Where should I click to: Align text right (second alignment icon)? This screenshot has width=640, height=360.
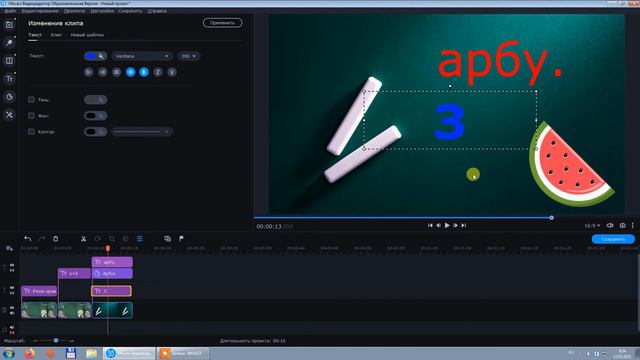pos(102,72)
